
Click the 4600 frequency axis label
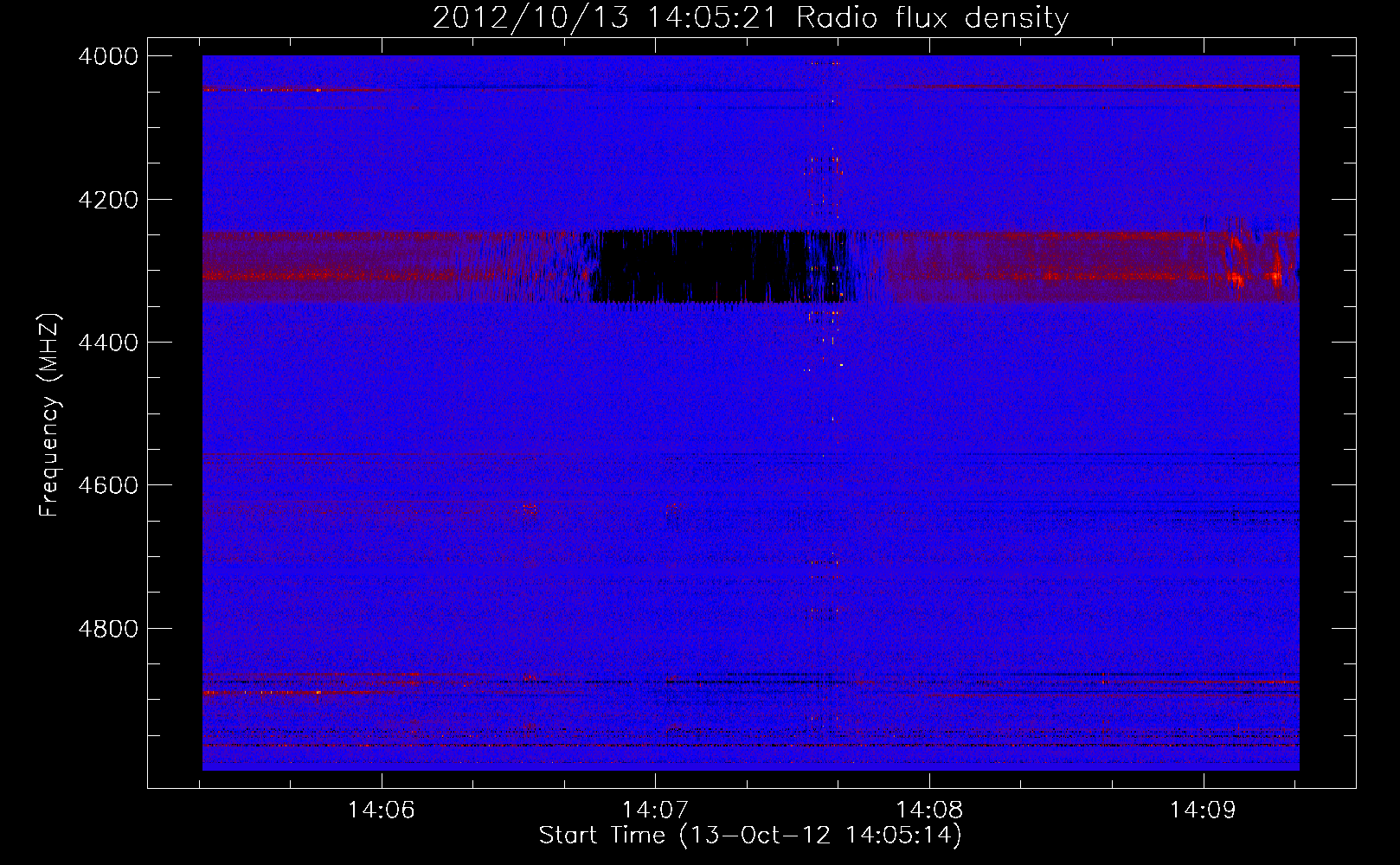107,485
